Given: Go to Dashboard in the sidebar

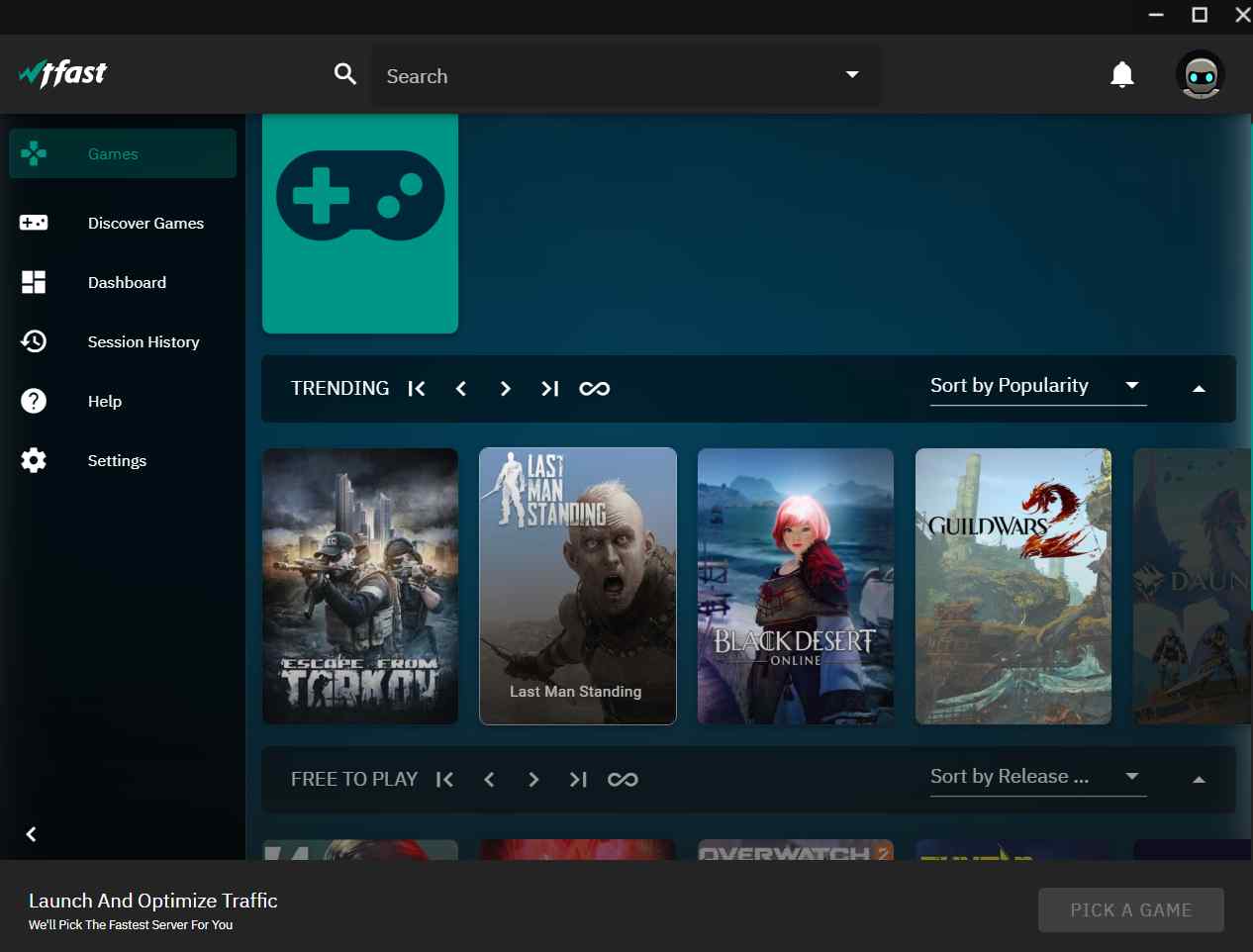Looking at the screenshot, I should pyautogui.click(x=123, y=282).
